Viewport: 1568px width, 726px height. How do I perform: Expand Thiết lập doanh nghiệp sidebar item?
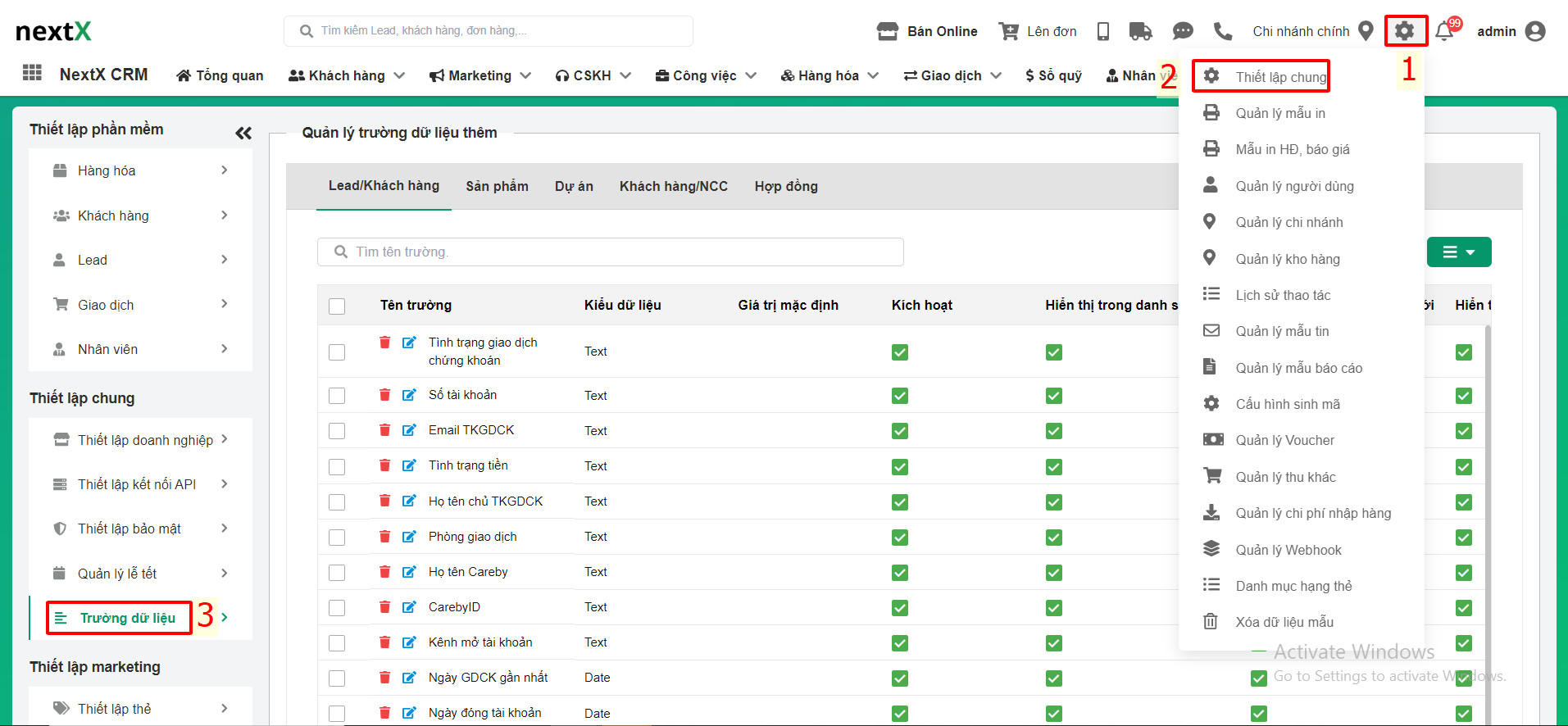(140, 440)
